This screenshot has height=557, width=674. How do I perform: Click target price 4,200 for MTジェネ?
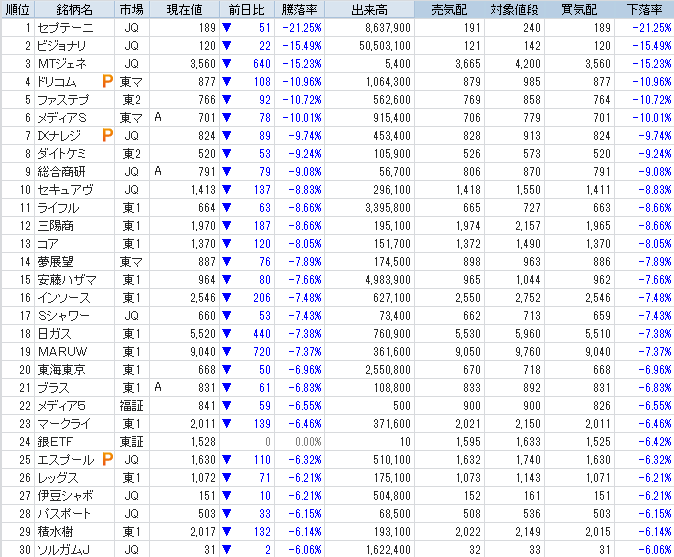point(528,64)
